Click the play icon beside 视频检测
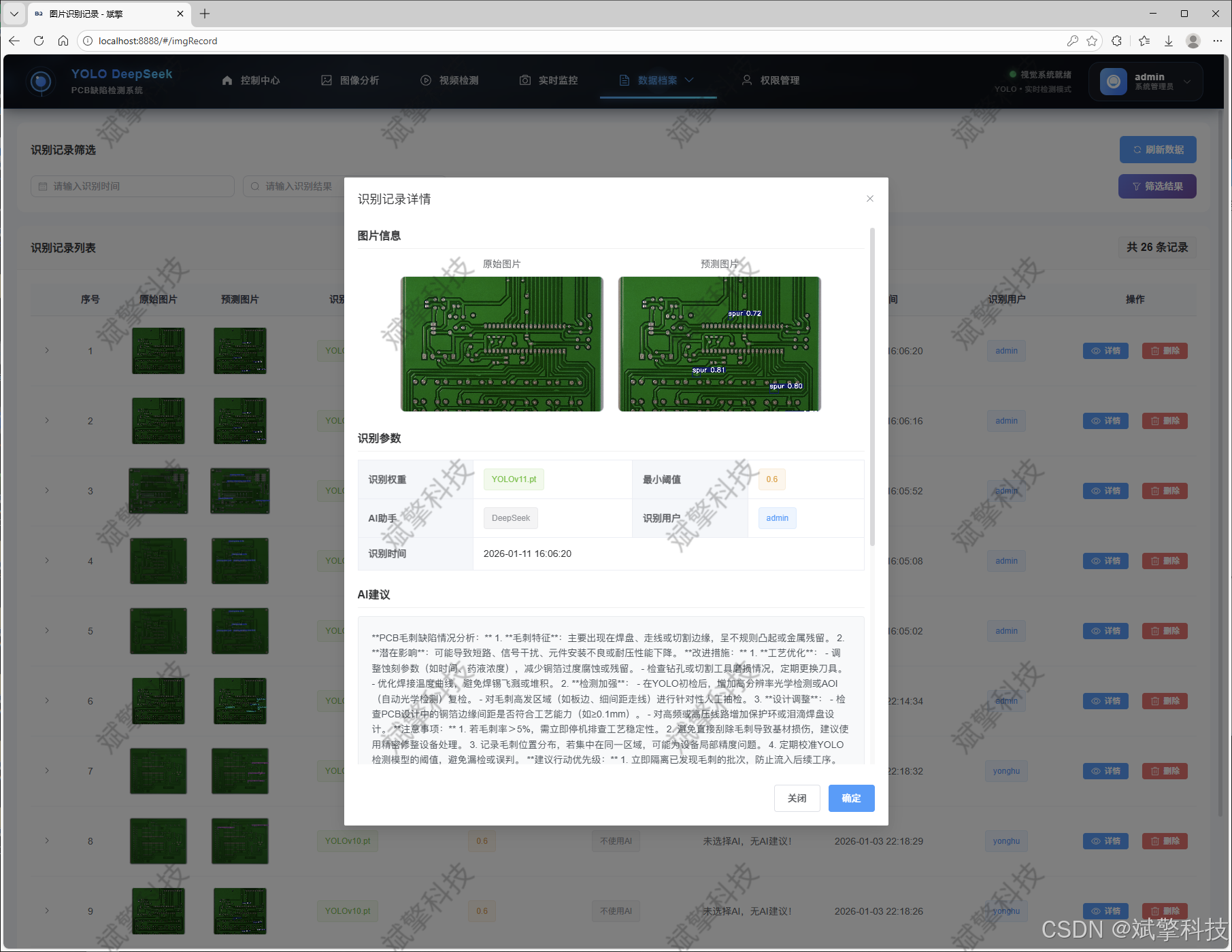 426,80
